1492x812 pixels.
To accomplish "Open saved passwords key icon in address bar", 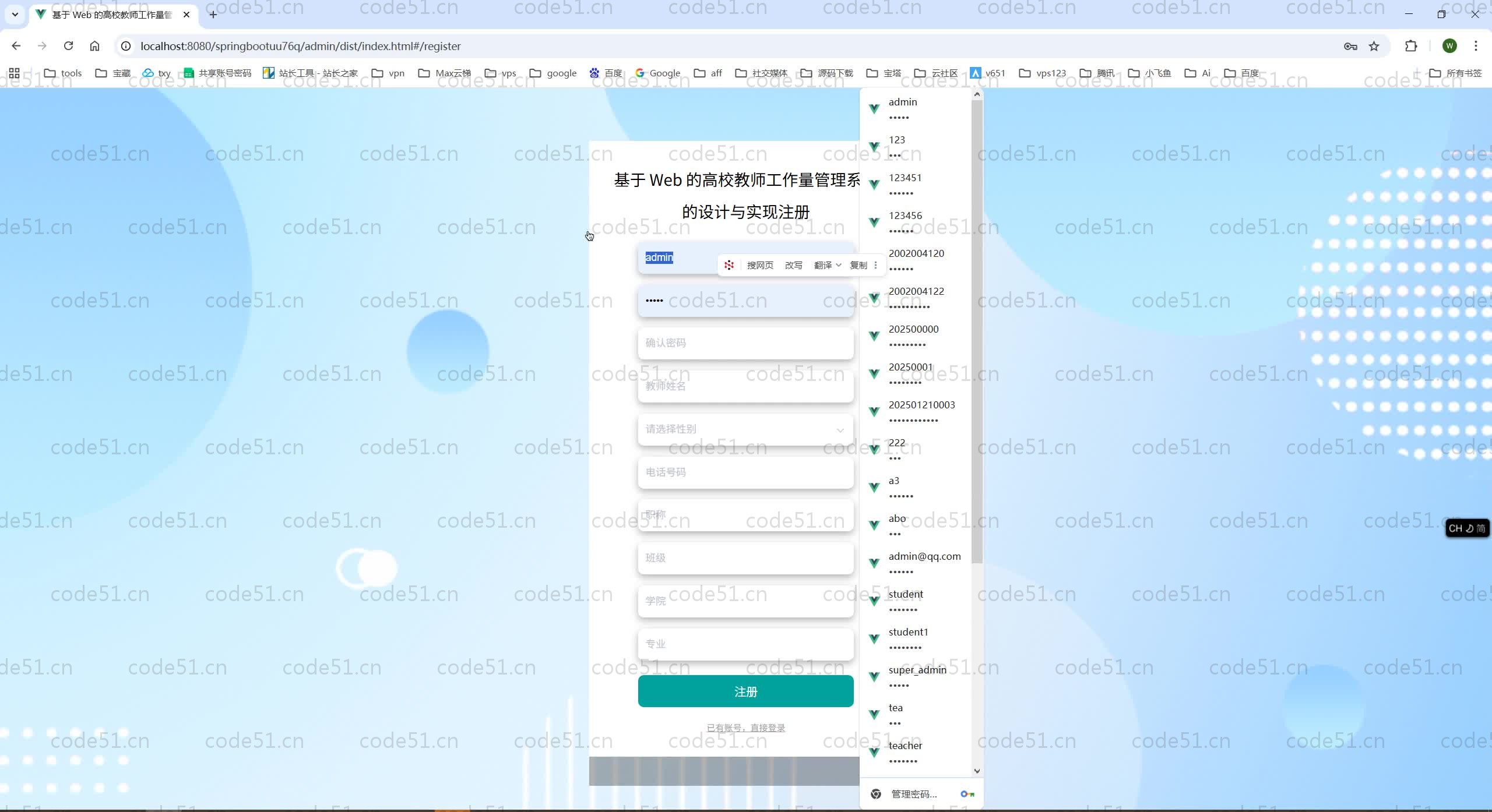I will [x=1350, y=46].
